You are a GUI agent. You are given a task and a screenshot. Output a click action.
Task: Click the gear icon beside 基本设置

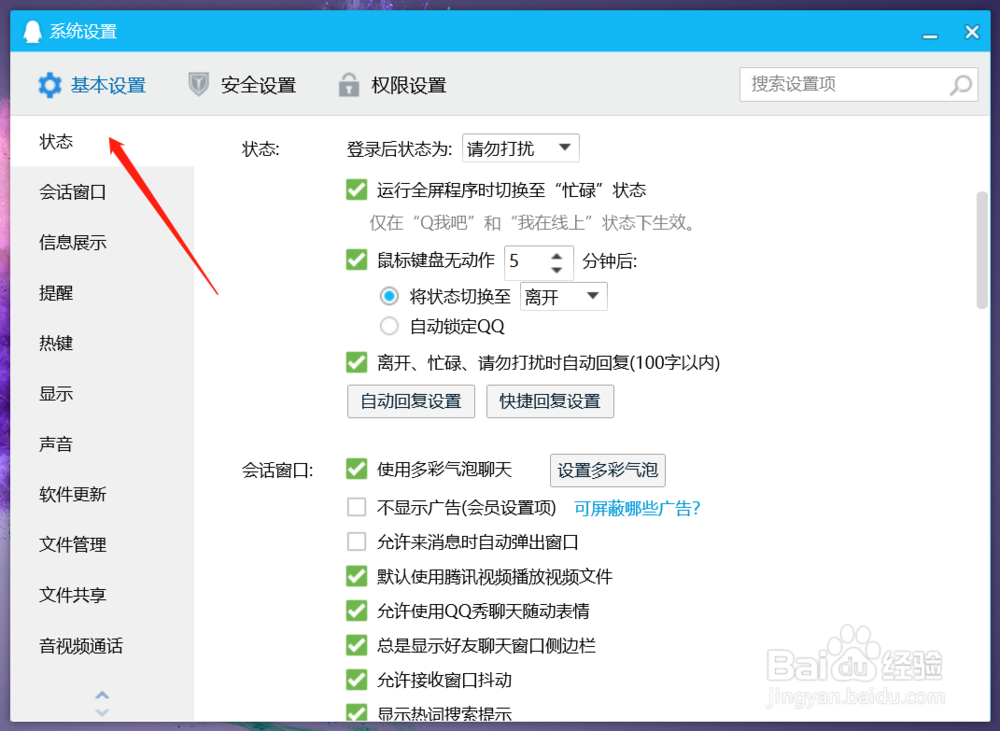[49, 85]
